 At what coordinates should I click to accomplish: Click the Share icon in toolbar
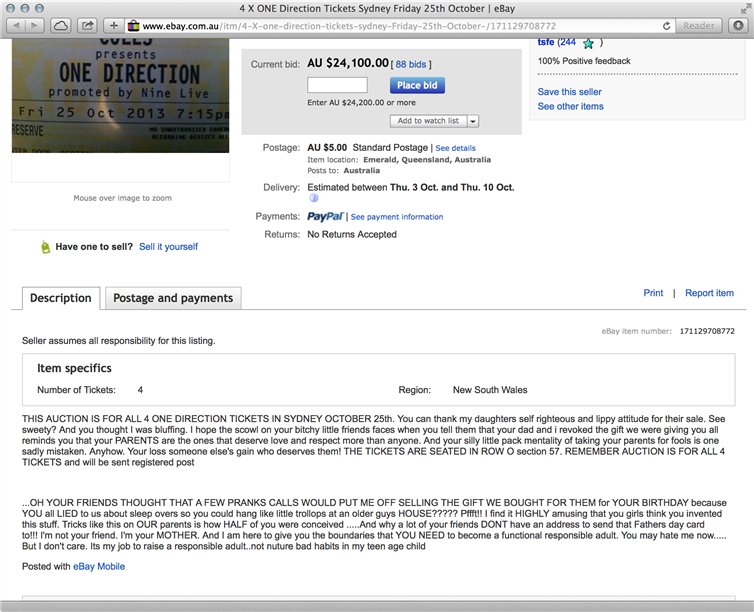88,25
